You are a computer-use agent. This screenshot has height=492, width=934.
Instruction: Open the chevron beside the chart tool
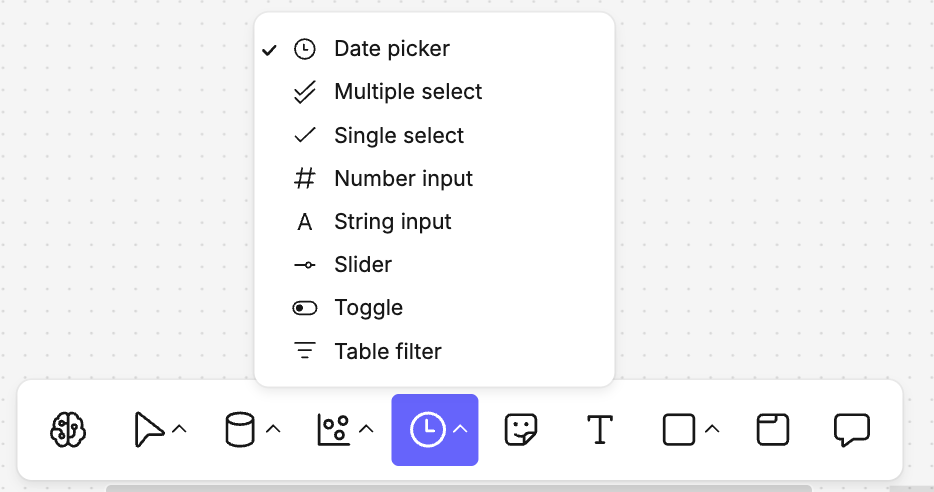tap(366, 430)
